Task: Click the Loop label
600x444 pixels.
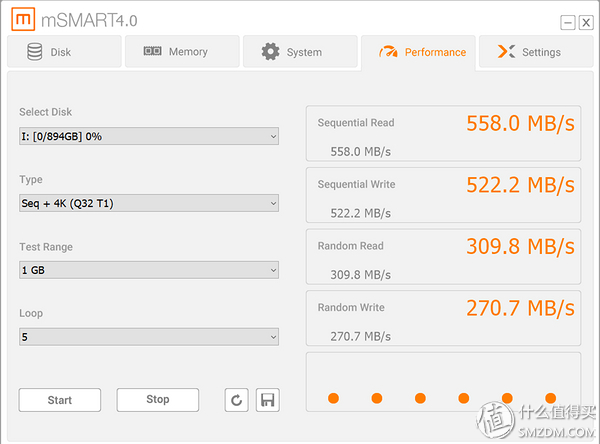Action: tap(31, 313)
